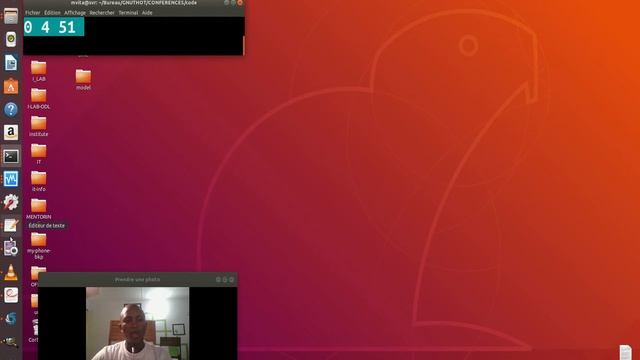Click the webcam preview in the photo window

138,324
